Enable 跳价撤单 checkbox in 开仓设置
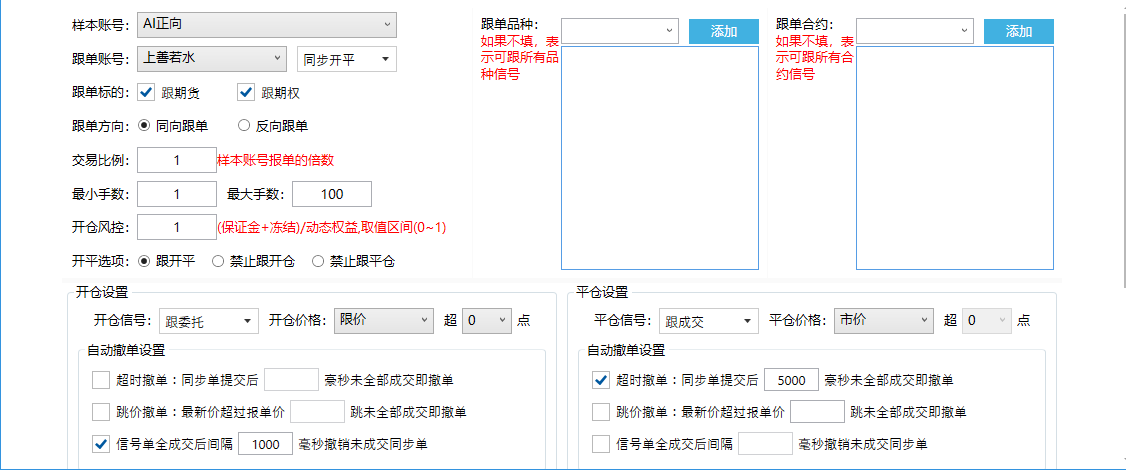This screenshot has height=470, width=1126. click(x=101, y=412)
